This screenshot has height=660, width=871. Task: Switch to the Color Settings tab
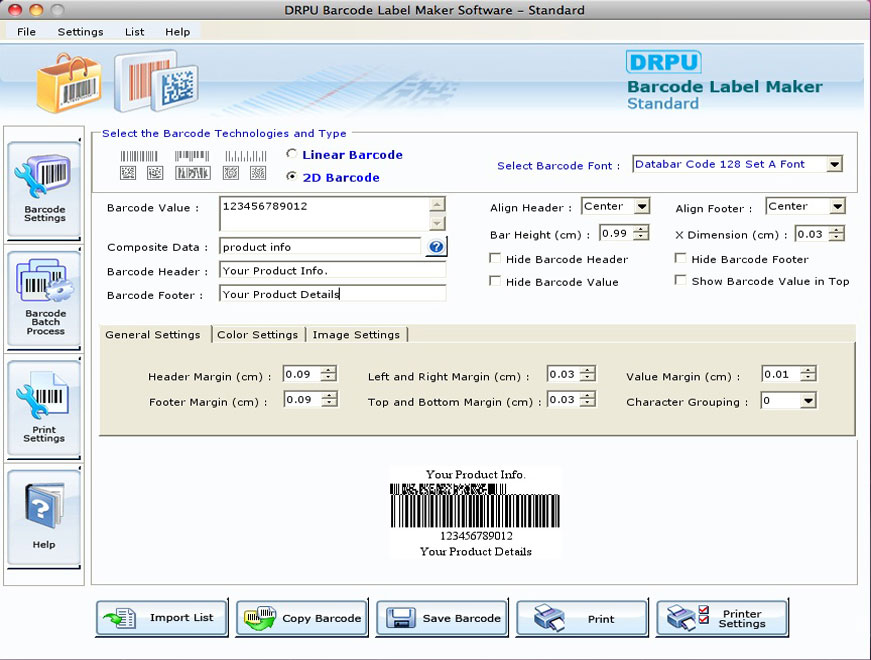click(257, 335)
